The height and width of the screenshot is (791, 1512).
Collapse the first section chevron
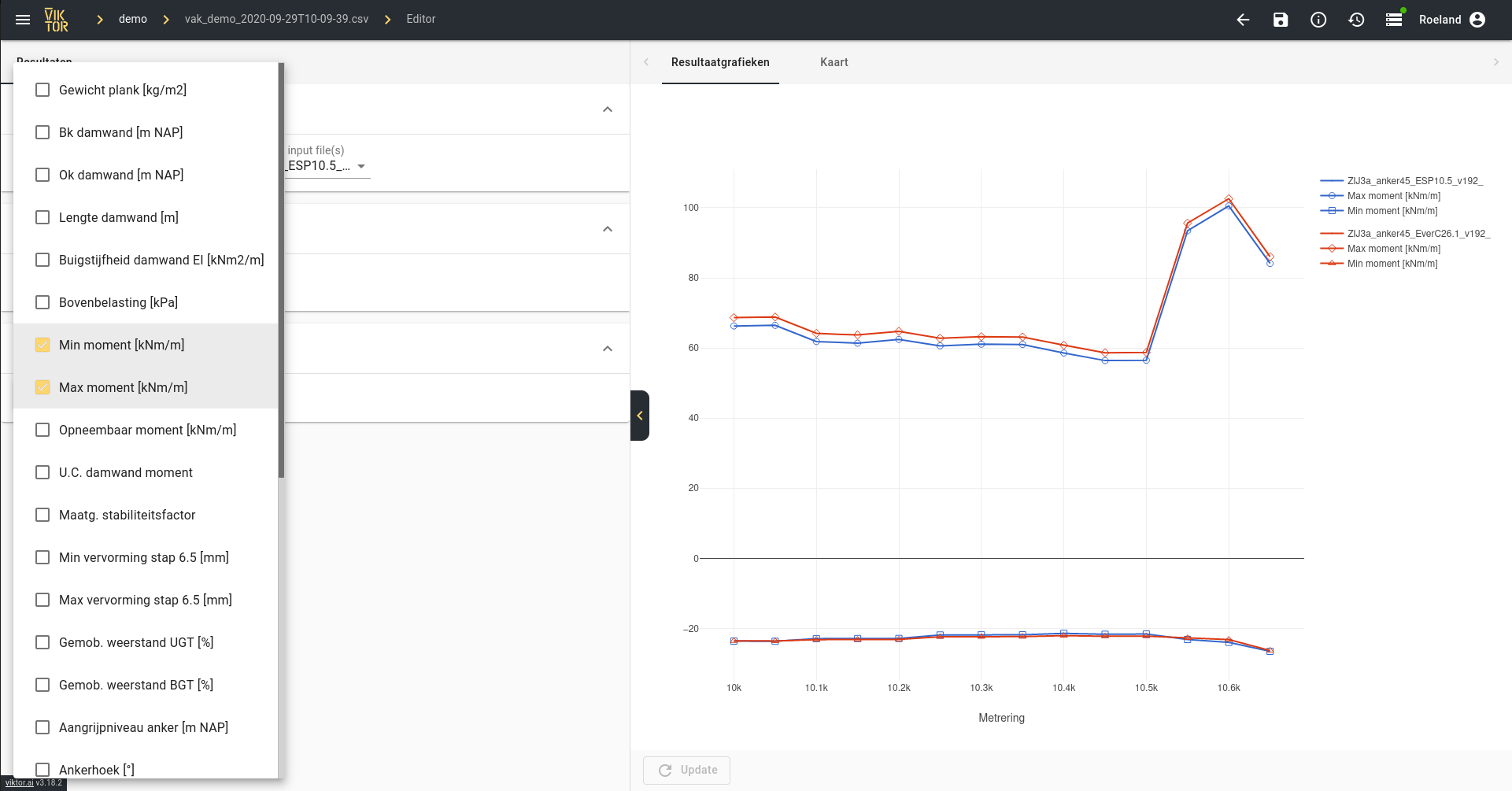[608, 109]
